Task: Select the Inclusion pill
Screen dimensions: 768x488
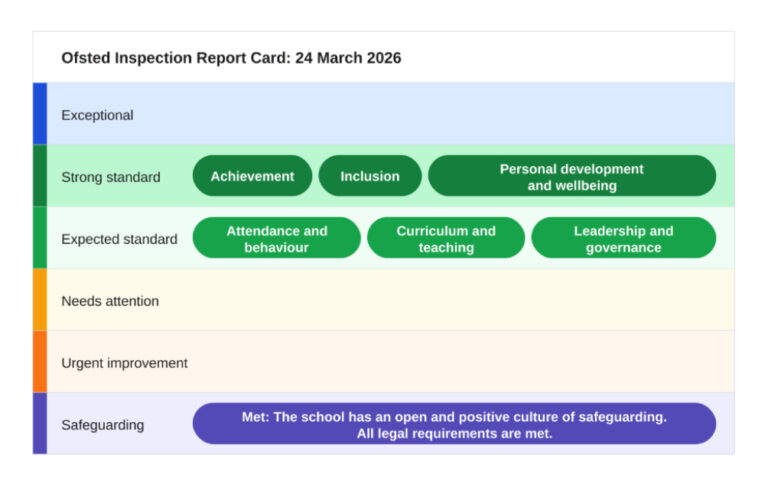Action: 370,176
